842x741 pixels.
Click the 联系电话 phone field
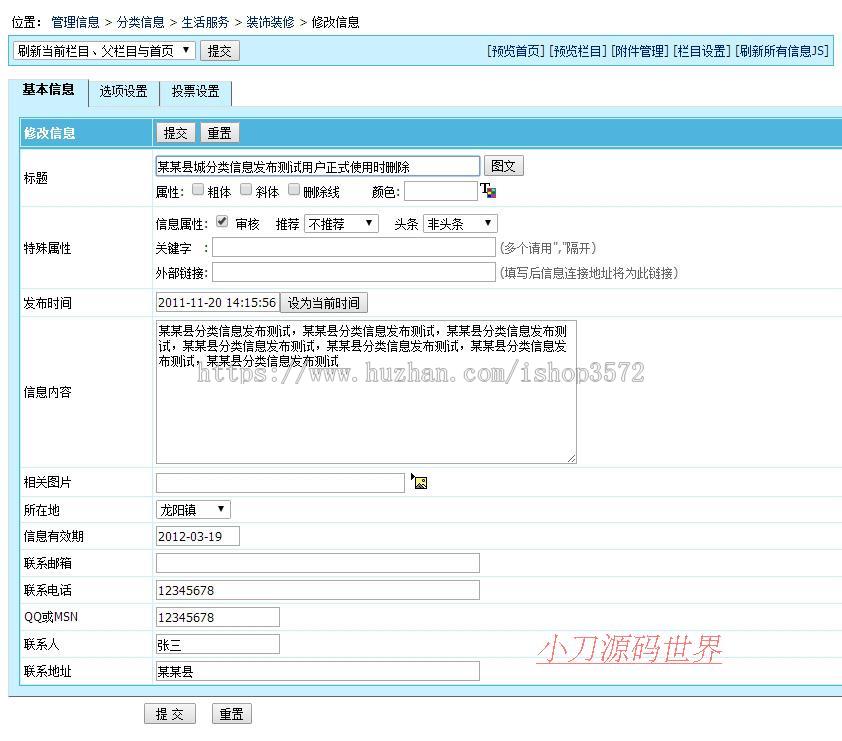(318, 590)
